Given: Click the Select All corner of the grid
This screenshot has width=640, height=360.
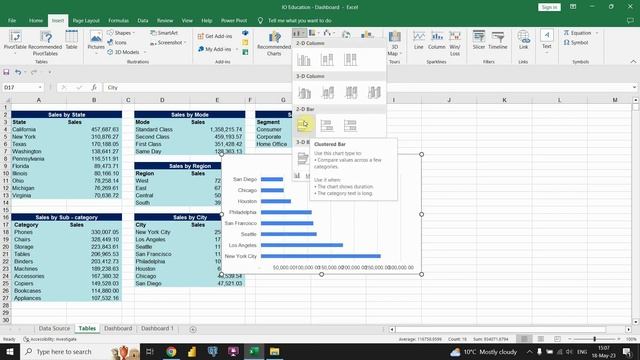Looking at the screenshot, I should pyautogui.click(x=6, y=100).
